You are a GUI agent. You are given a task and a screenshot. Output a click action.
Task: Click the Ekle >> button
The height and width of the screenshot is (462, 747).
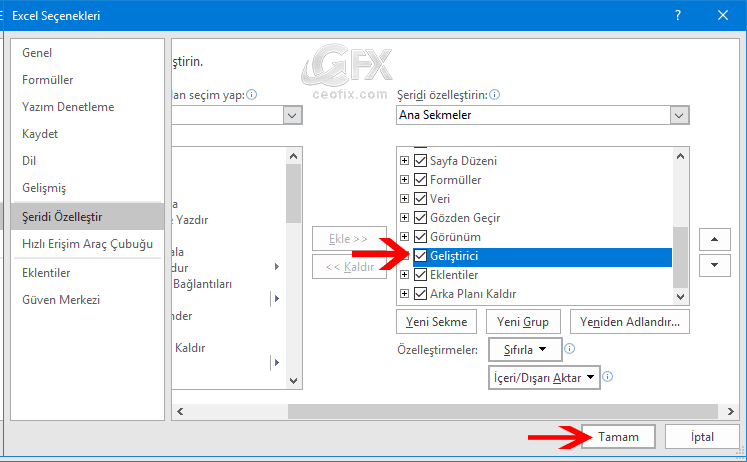pos(349,239)
